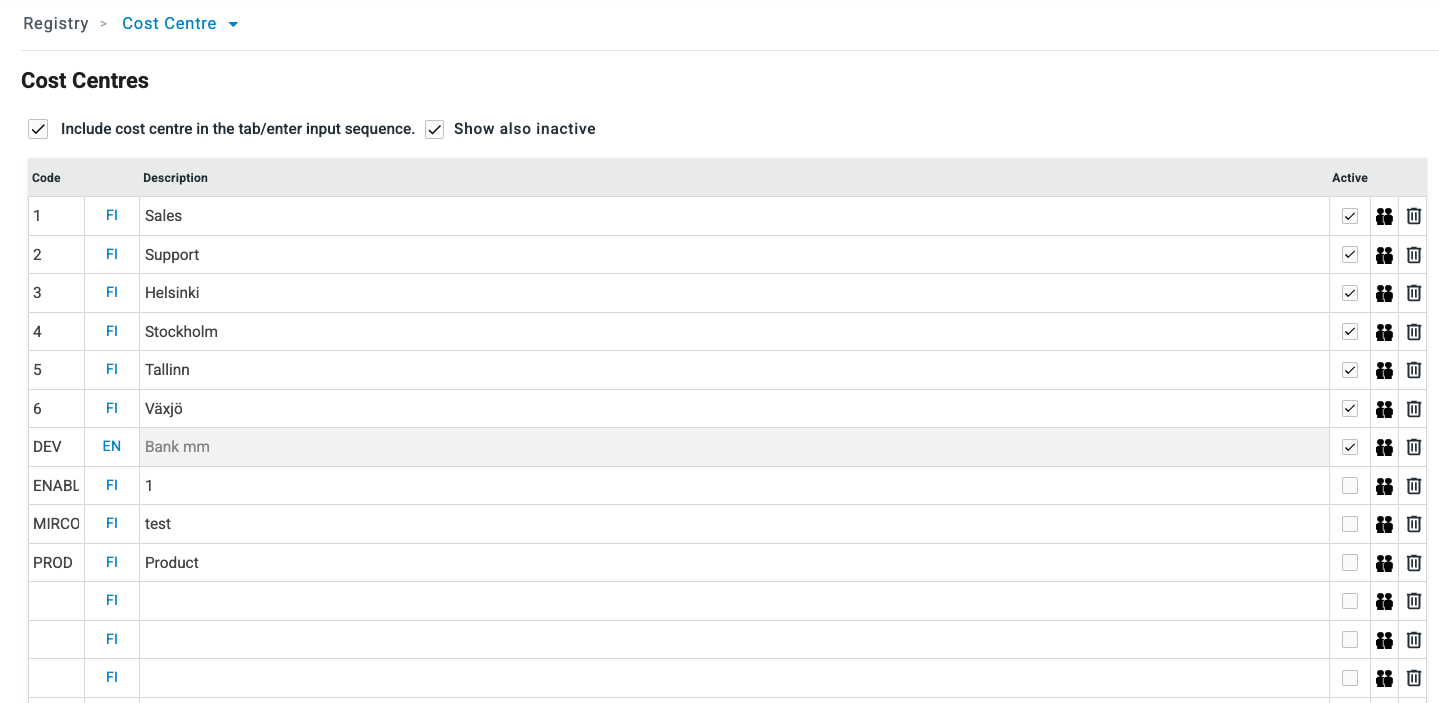This screenshot has height=703, width=1439.
Task: Toggle Show also inactive checkbox
Action: tap(434, 129)
